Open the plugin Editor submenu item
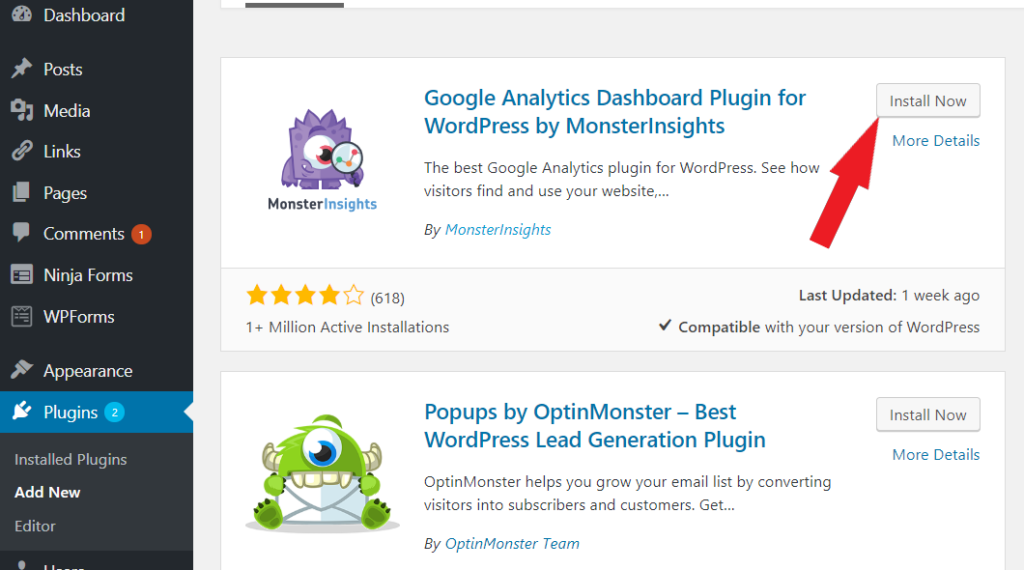 tap(35, 526)
